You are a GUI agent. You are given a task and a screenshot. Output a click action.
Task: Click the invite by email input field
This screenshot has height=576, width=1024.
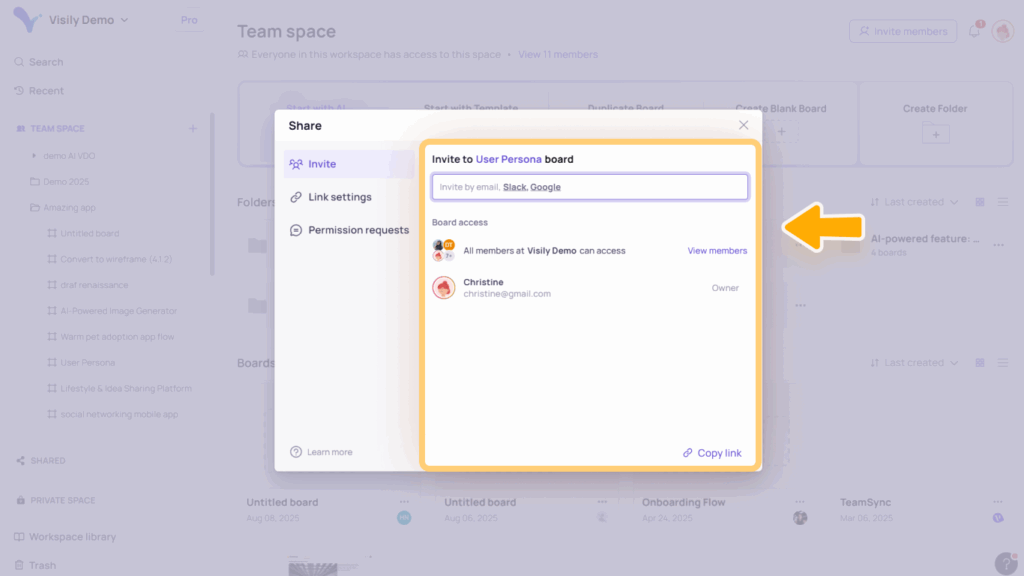pos(590,187)
